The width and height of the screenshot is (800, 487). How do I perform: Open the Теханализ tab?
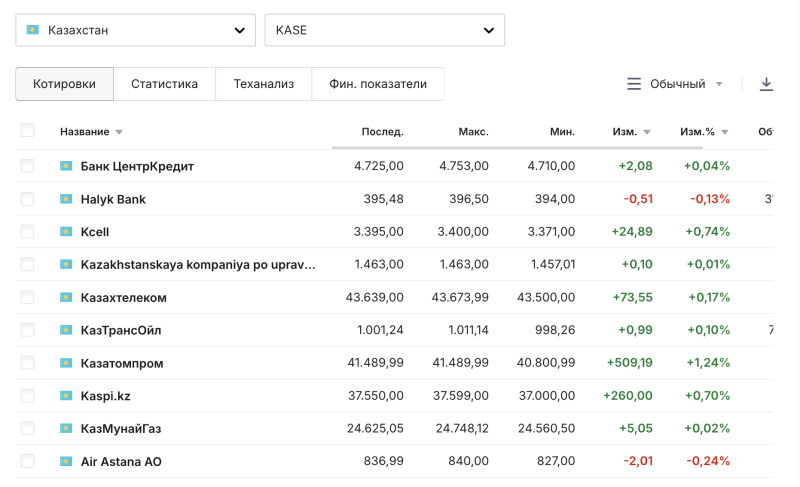[263, 84]
